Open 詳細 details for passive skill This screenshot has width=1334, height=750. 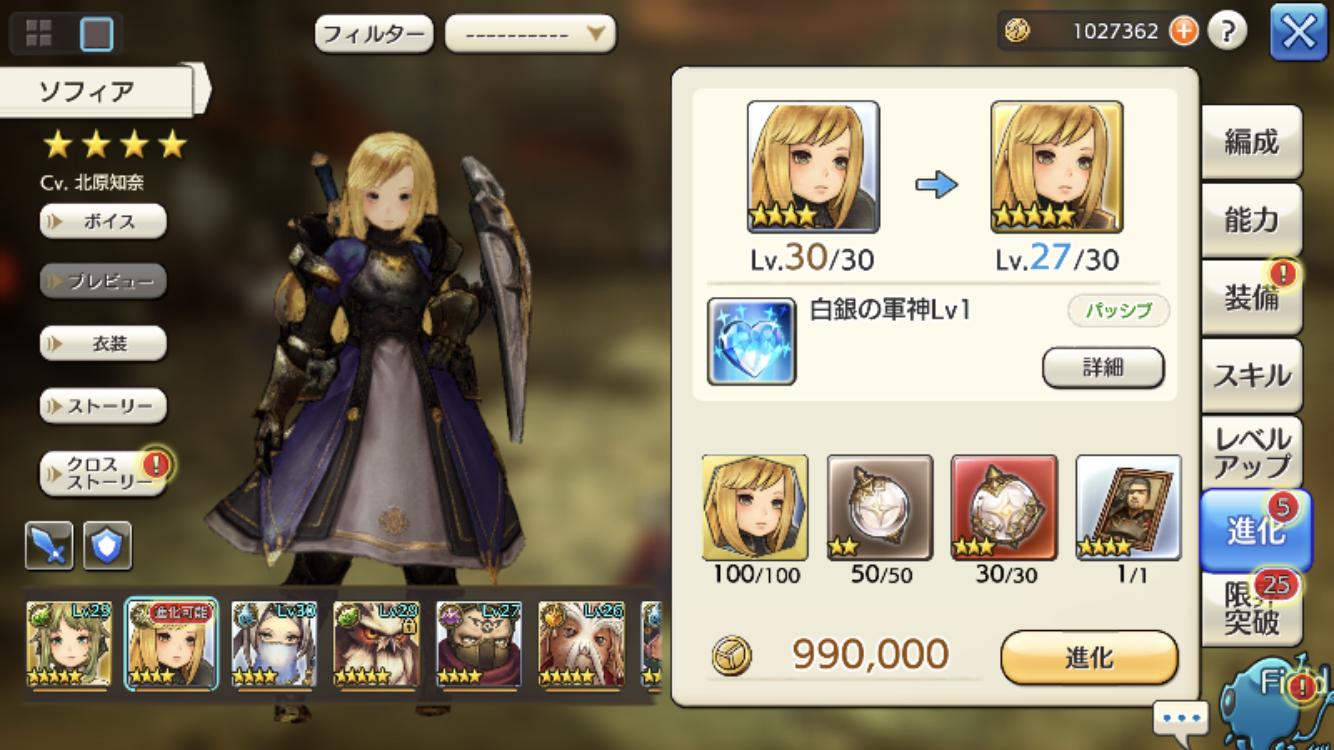(x=1103, y=367)
